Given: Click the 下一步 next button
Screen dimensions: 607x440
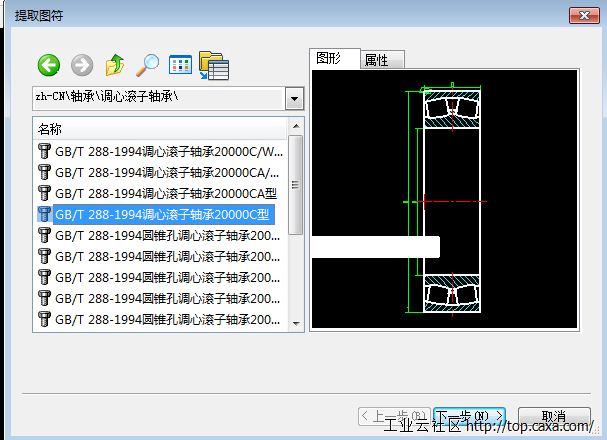Looking at the screenshot, I should tap(470, 416).
